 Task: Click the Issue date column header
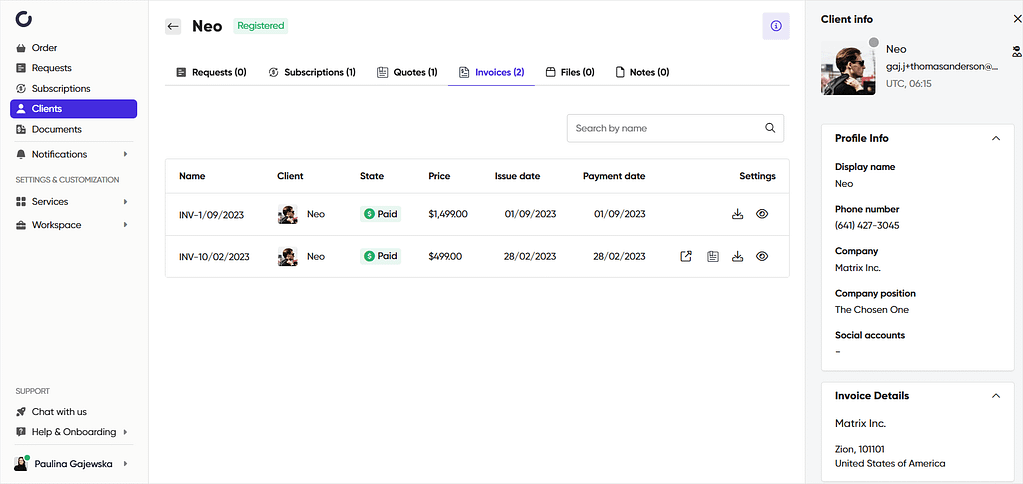point(517,176)
